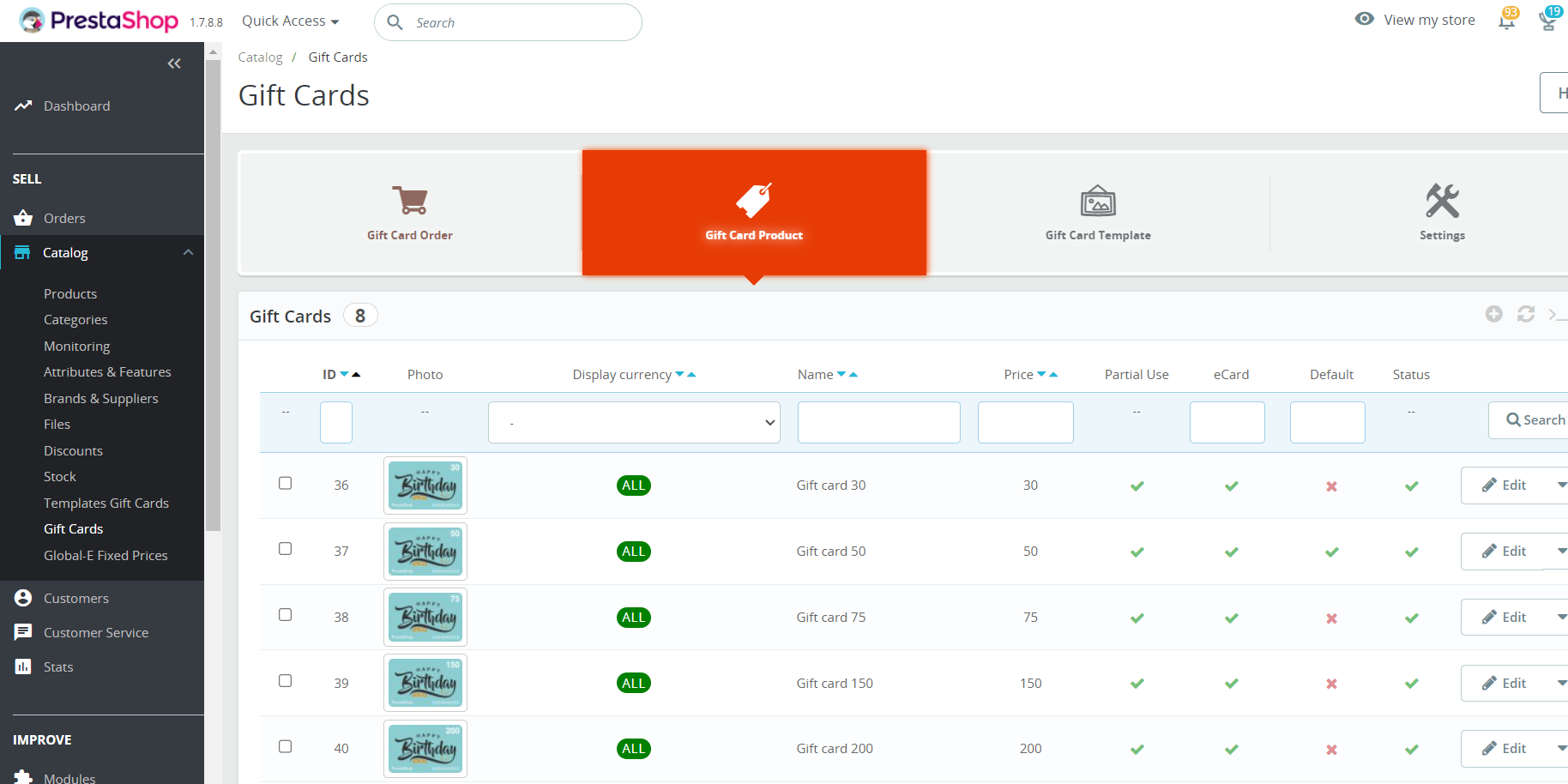Collapse the sidebar with double-chevron icon
Viewport: 1568px width, 784px height.
coord(174,63)
